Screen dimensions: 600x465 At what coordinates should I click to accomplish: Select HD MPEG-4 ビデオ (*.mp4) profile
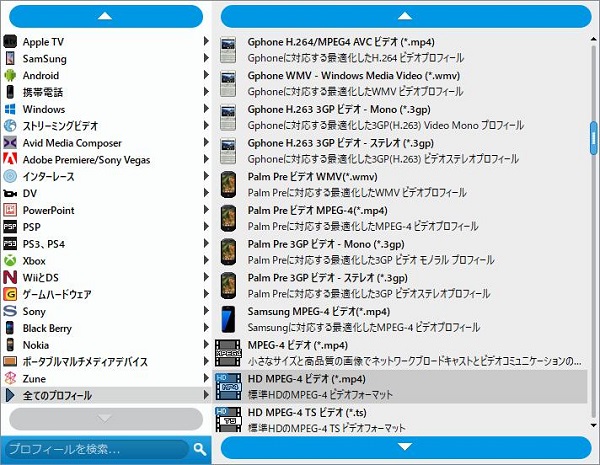400,387
